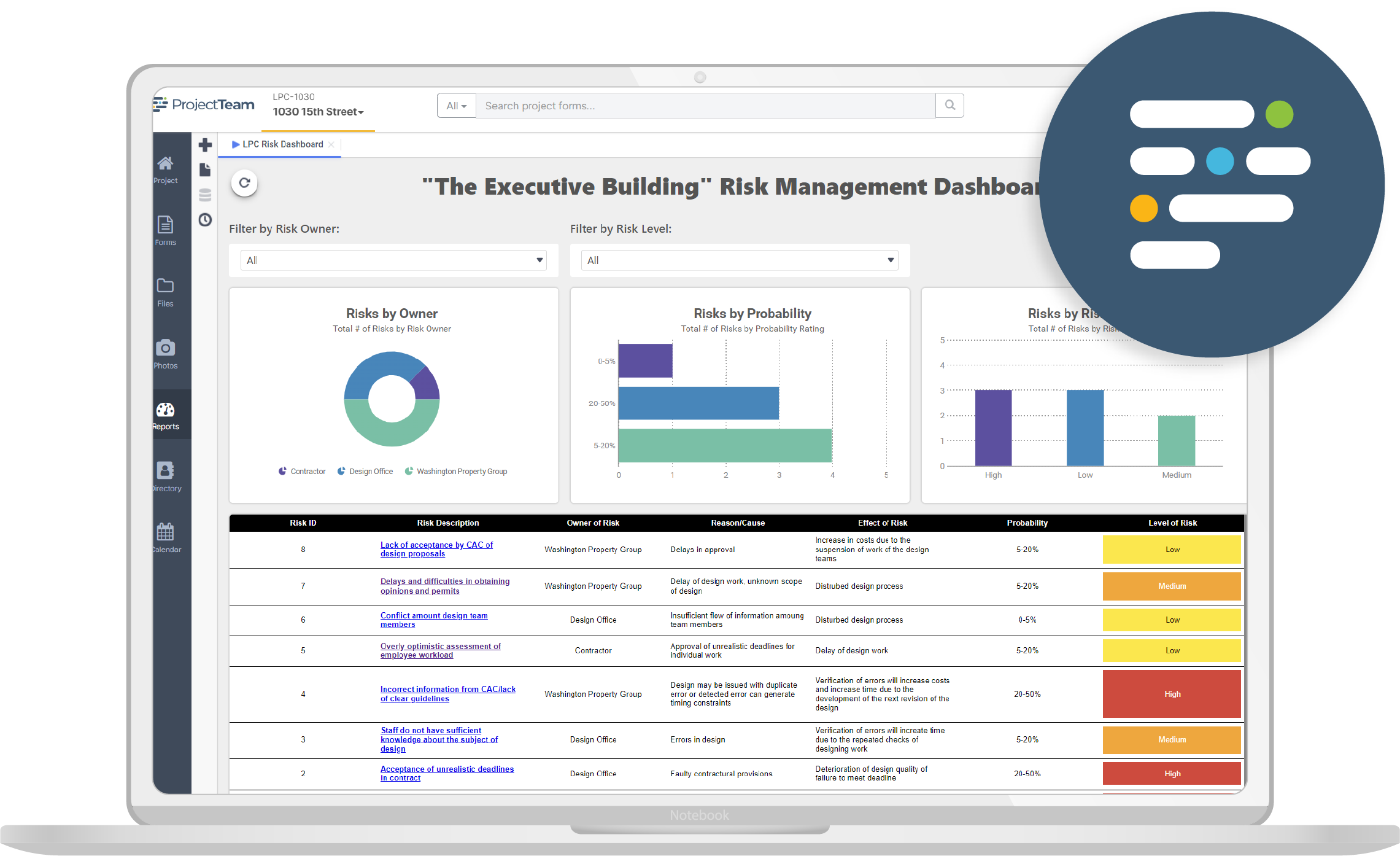Click the dashboard refresh button
This screenshot has width=1400, height=856.
point(244,183)
